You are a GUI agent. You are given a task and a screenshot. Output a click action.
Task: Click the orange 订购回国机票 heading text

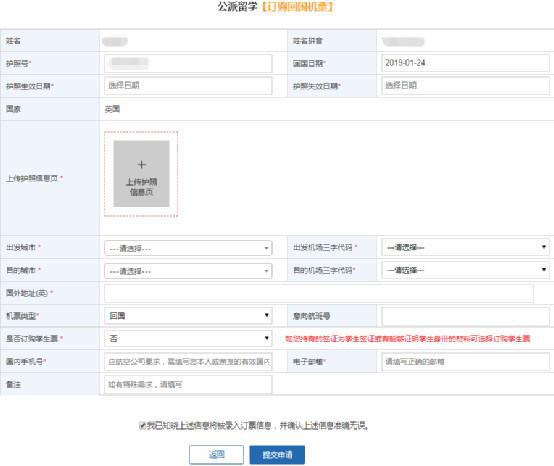coord(297,6)
